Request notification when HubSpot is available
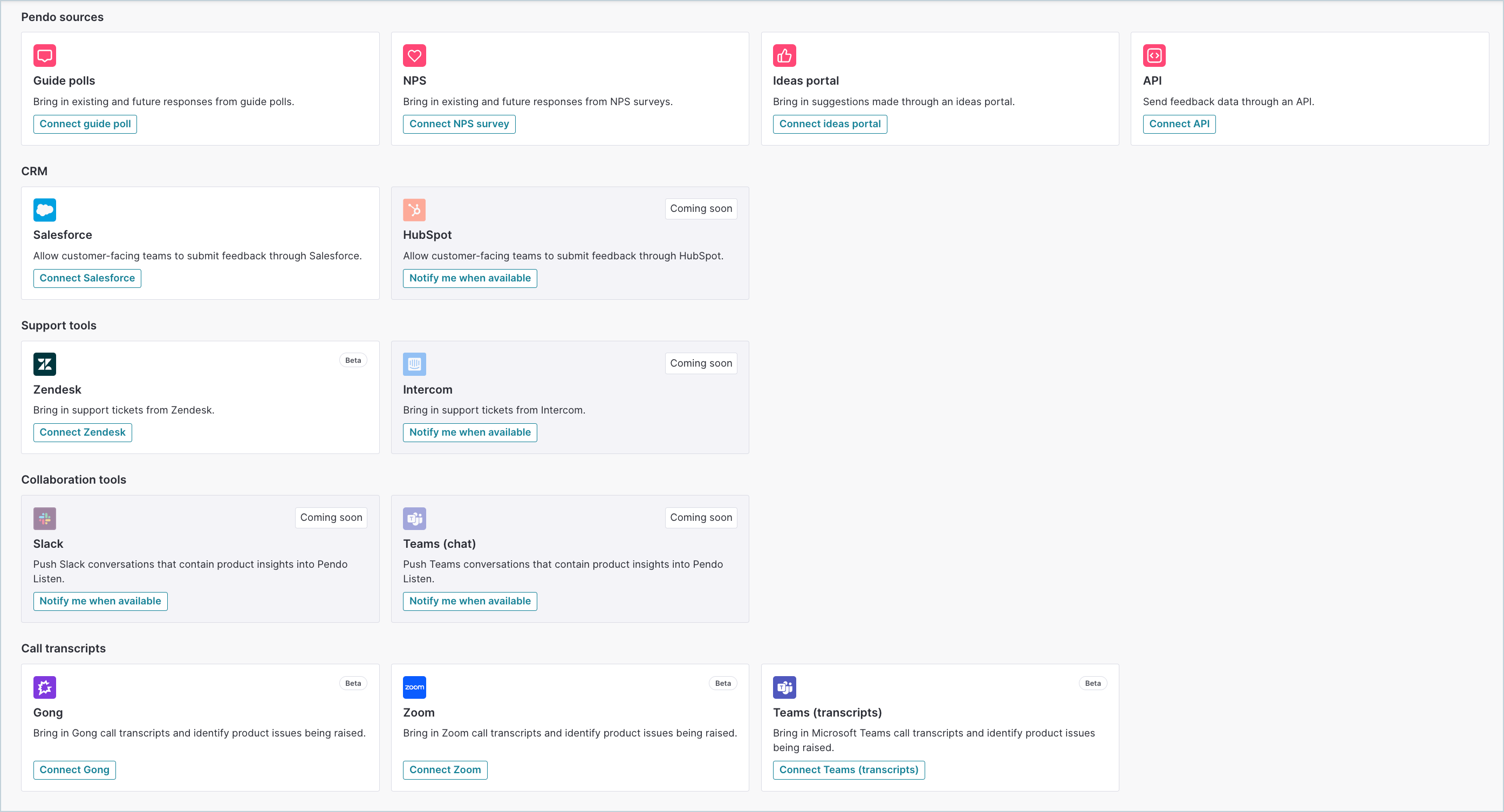Image resolution: width=1504 pixels, height=812 pixels. (x=469, y=278)
